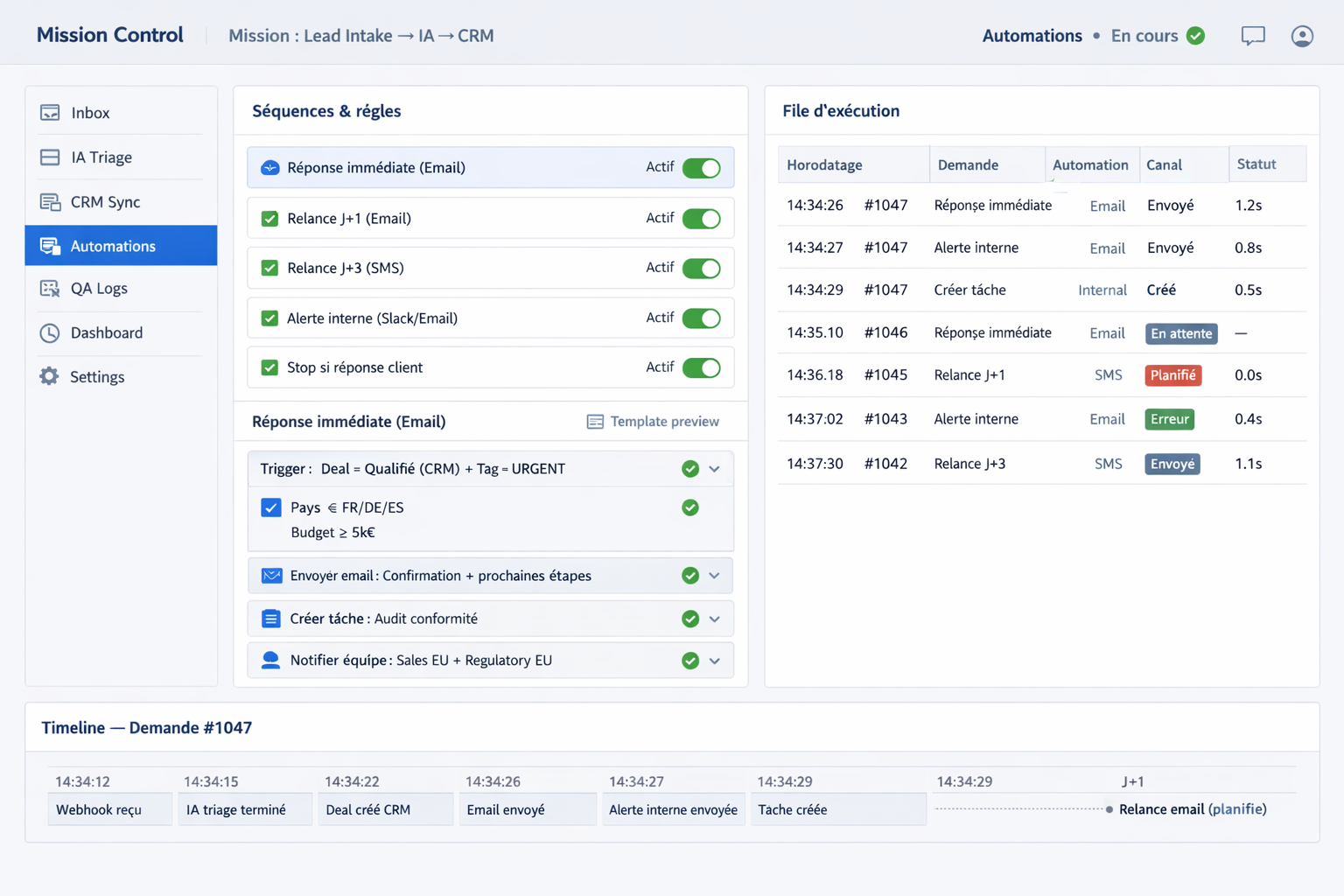Click the QA Logs sidebar icon
Screen dimensions: 1344x896
[x=50, y=289]
